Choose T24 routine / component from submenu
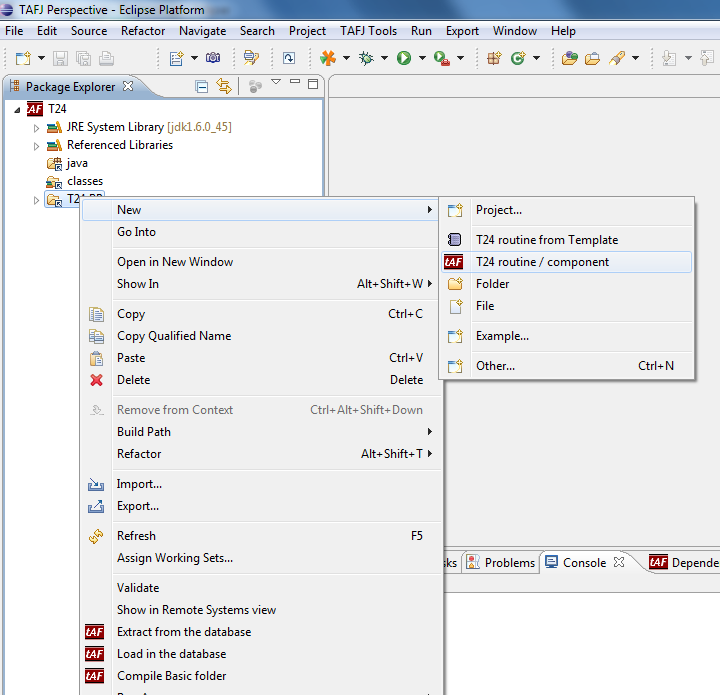720x695 pixels. (542, 262)
